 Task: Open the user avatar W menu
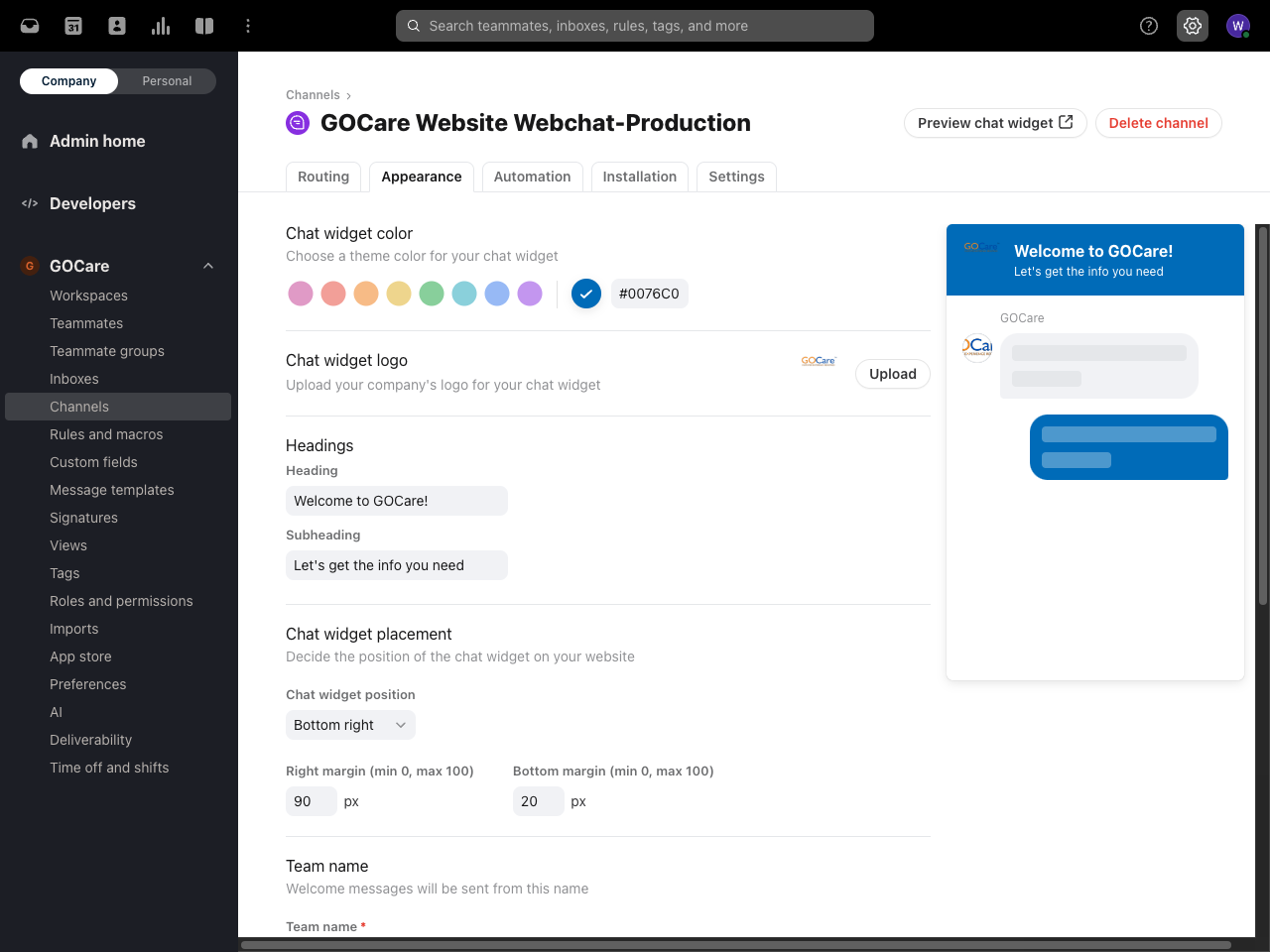tap(1237, 26)
